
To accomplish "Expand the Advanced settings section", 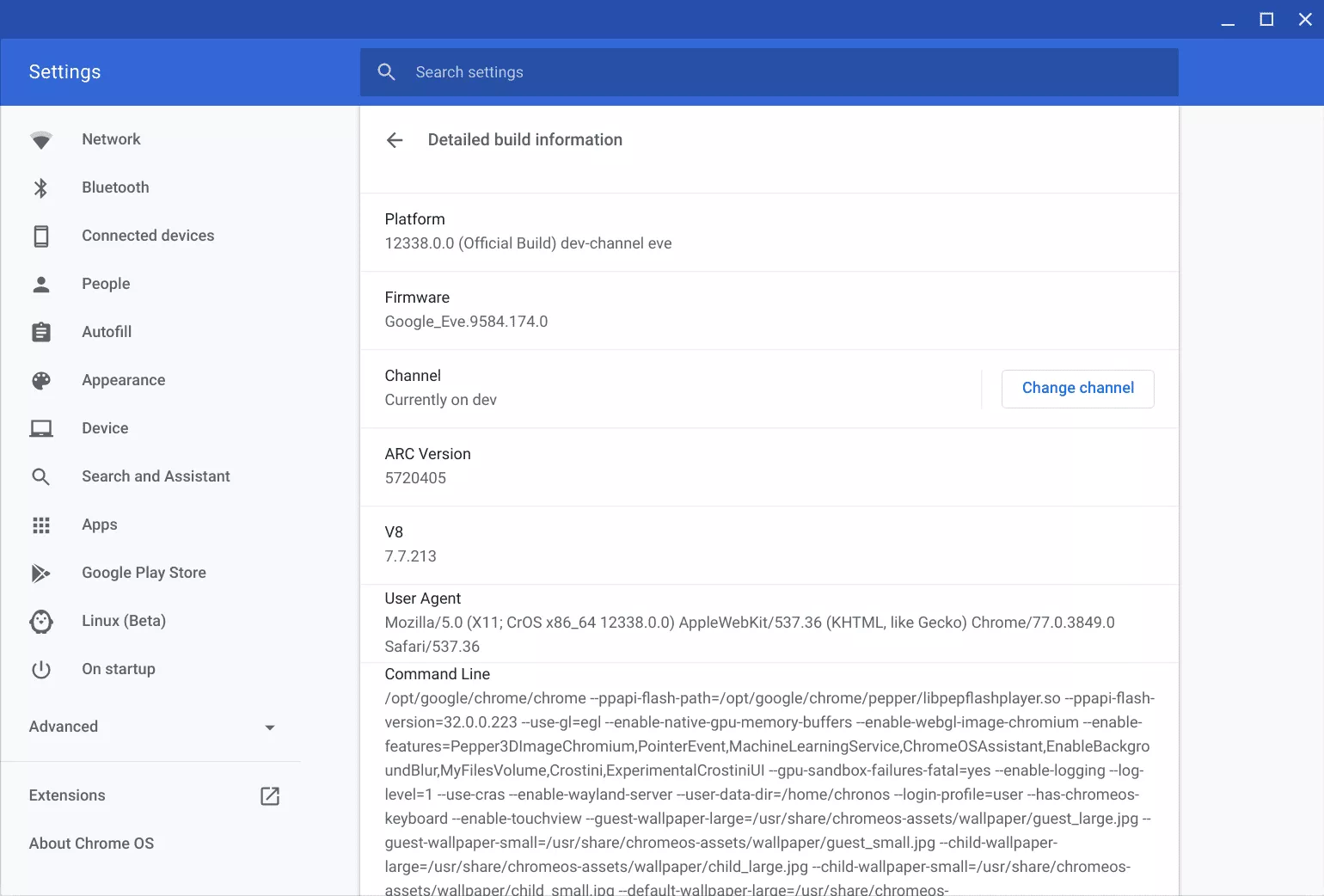I will pyautogui.click(x=64, y=727).
